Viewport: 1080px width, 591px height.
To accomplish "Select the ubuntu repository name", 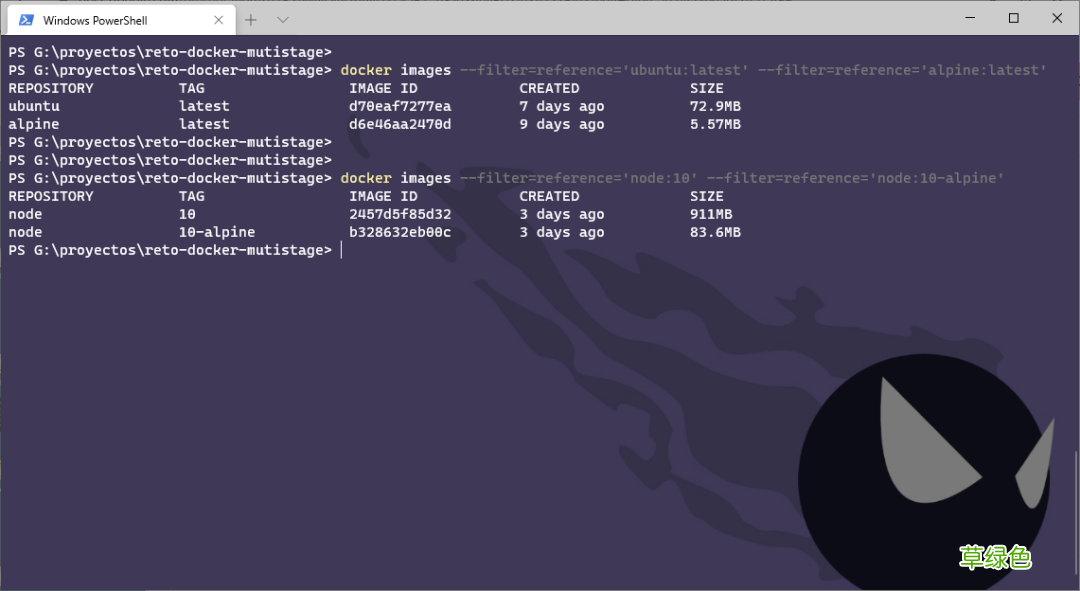I will point(33,105).
